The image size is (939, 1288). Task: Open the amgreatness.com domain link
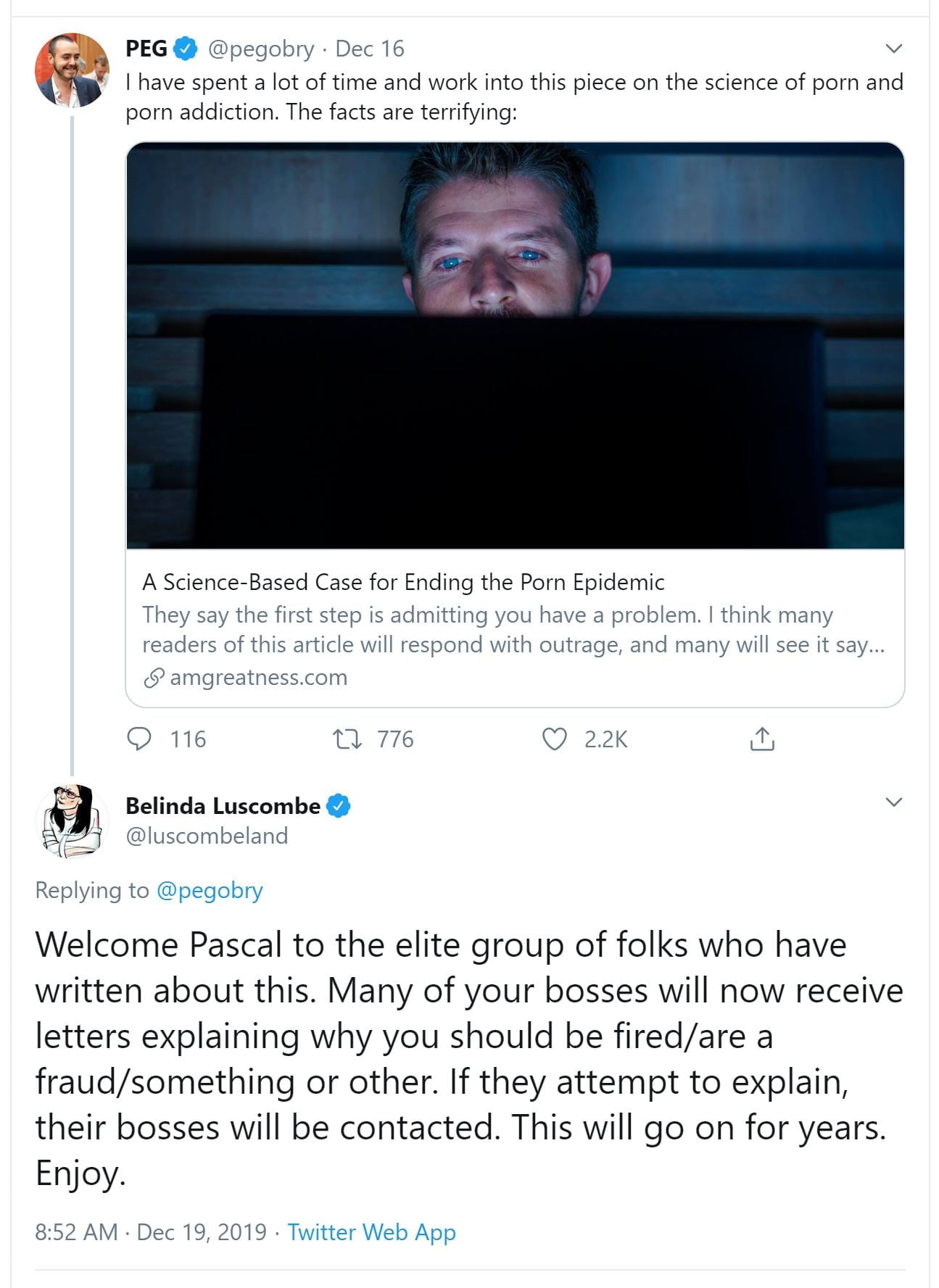coord(258,678)
